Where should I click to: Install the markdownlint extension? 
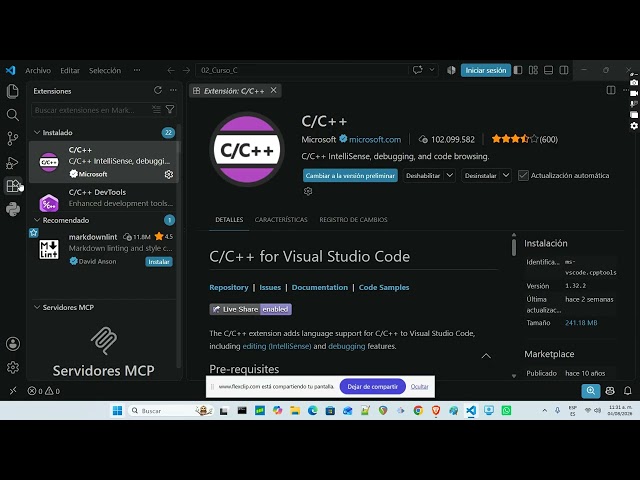pos(159,262)
